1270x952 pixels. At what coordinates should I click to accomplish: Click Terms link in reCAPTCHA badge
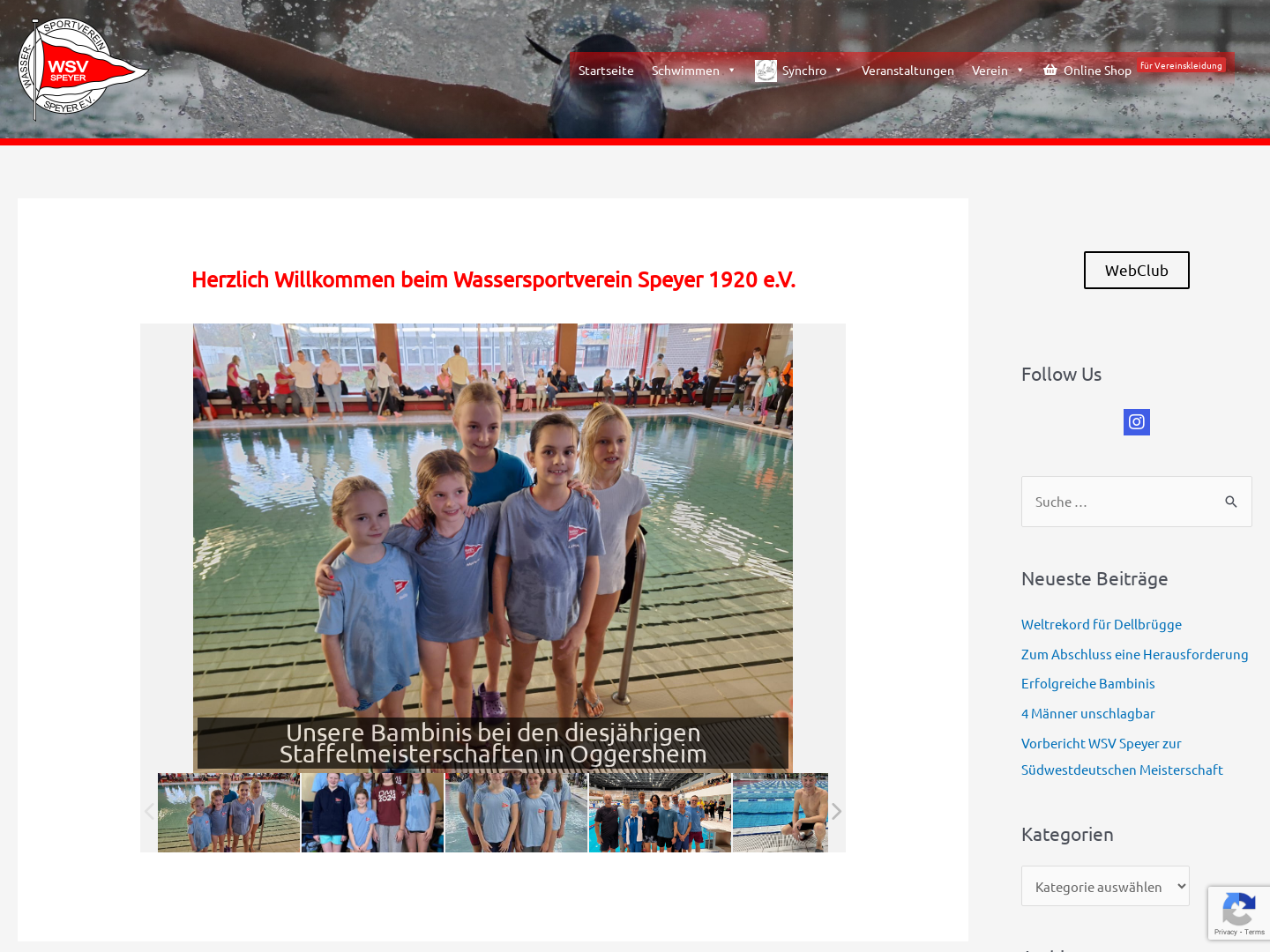(x=1255, y=932)
